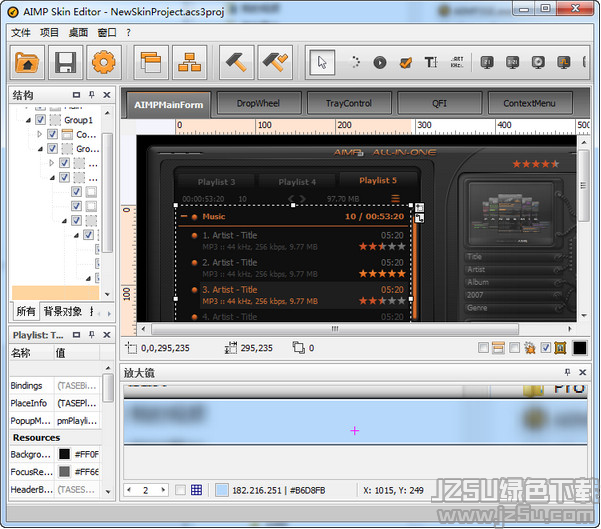Viewport: 601px width, 529px height.
Task: Maximize the Playlist properties panel
Action: (x=76, y=335)
